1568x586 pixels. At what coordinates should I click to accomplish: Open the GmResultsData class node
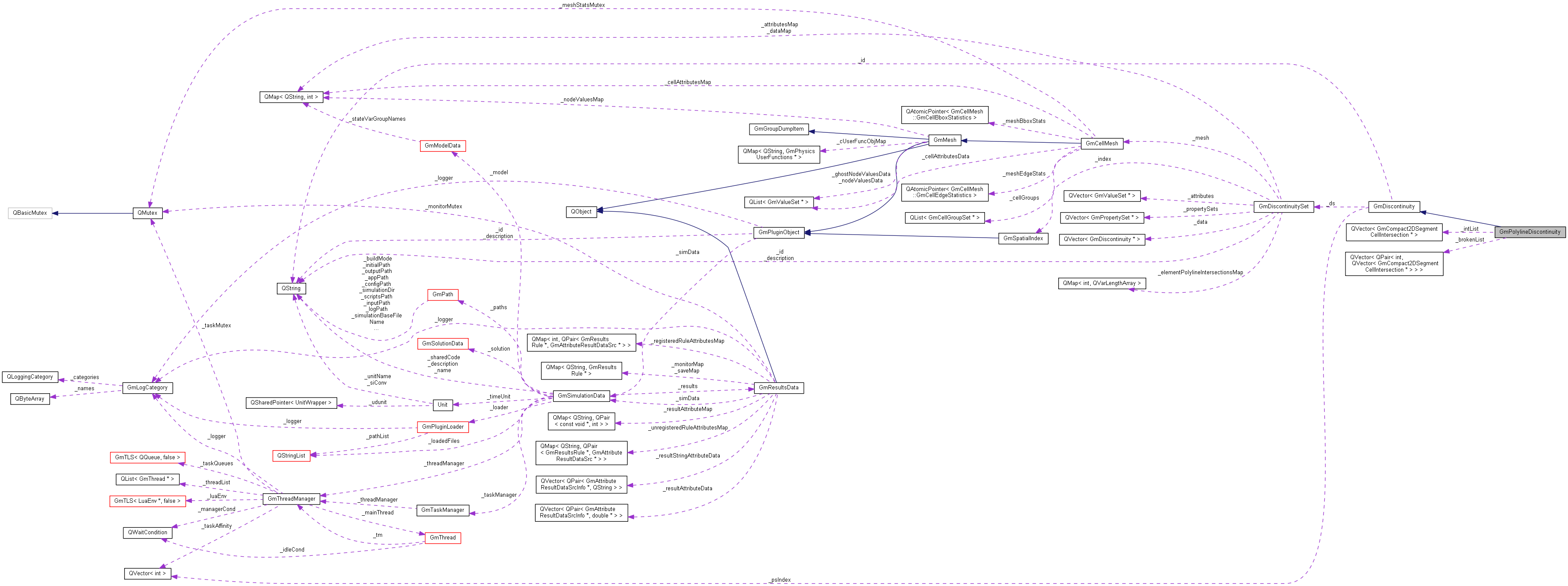click(779, 388)
